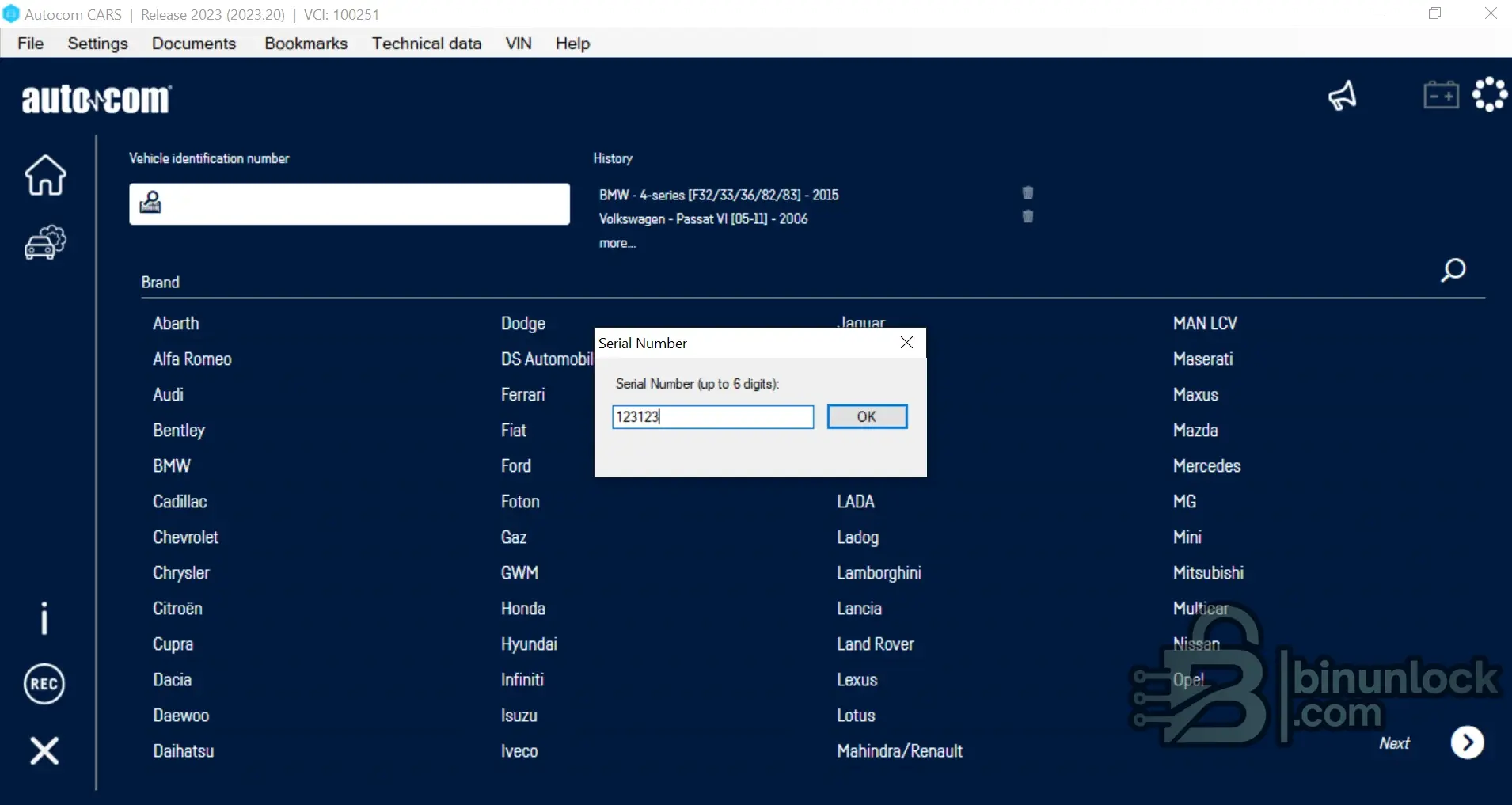
Task: Click the Vehicle identification number field
Action: (x=364, y=204)
